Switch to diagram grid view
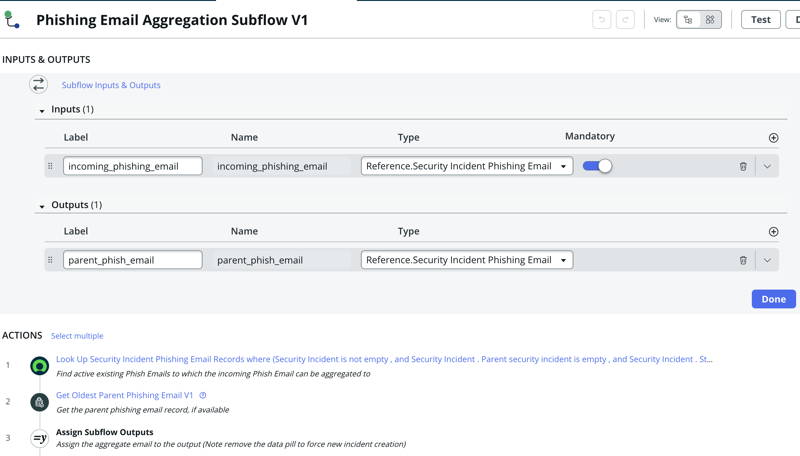 tap(710, 20)
